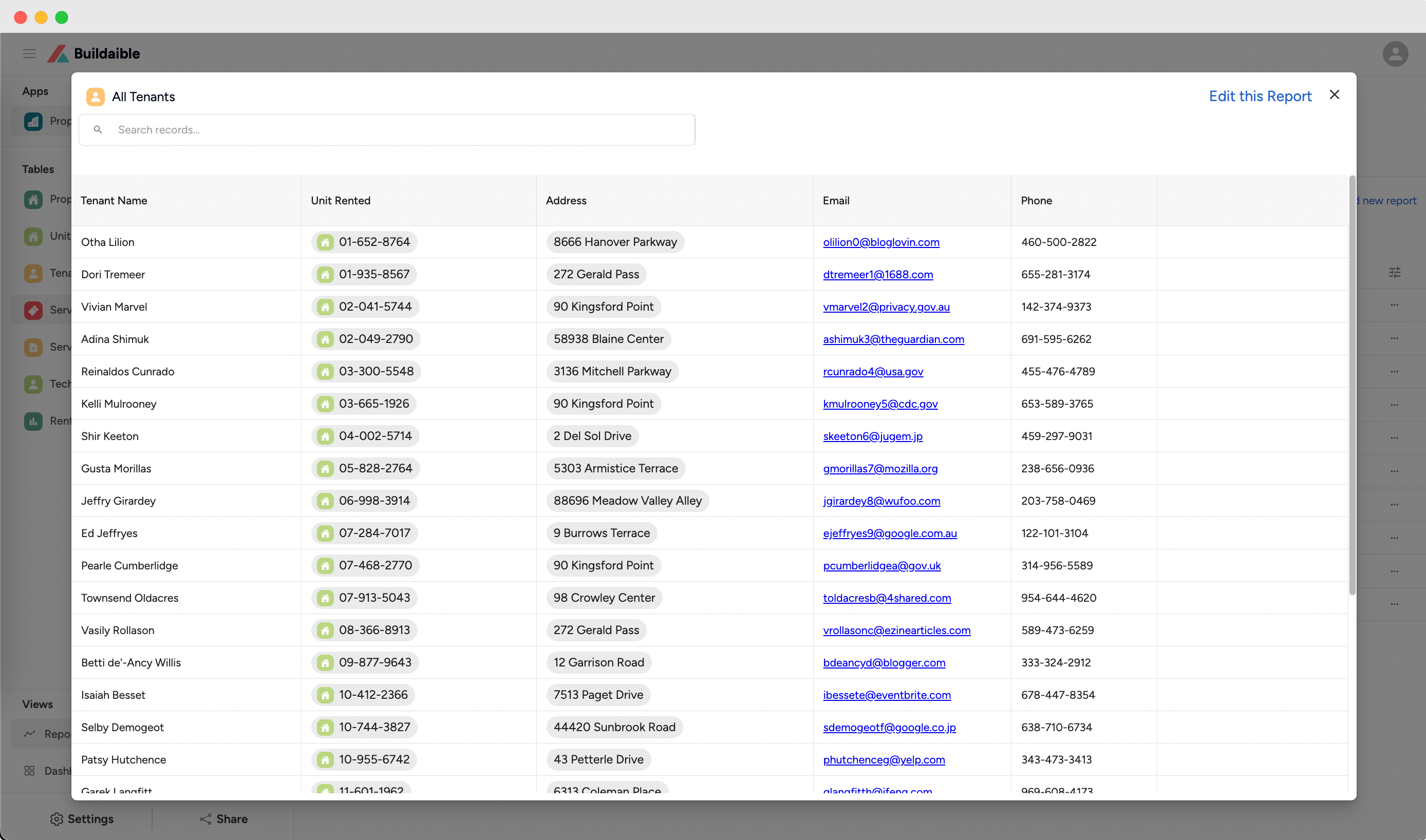This screenshot has height=840, width=1426.
Task: Click the Address column header
Action: click(566, 200)
